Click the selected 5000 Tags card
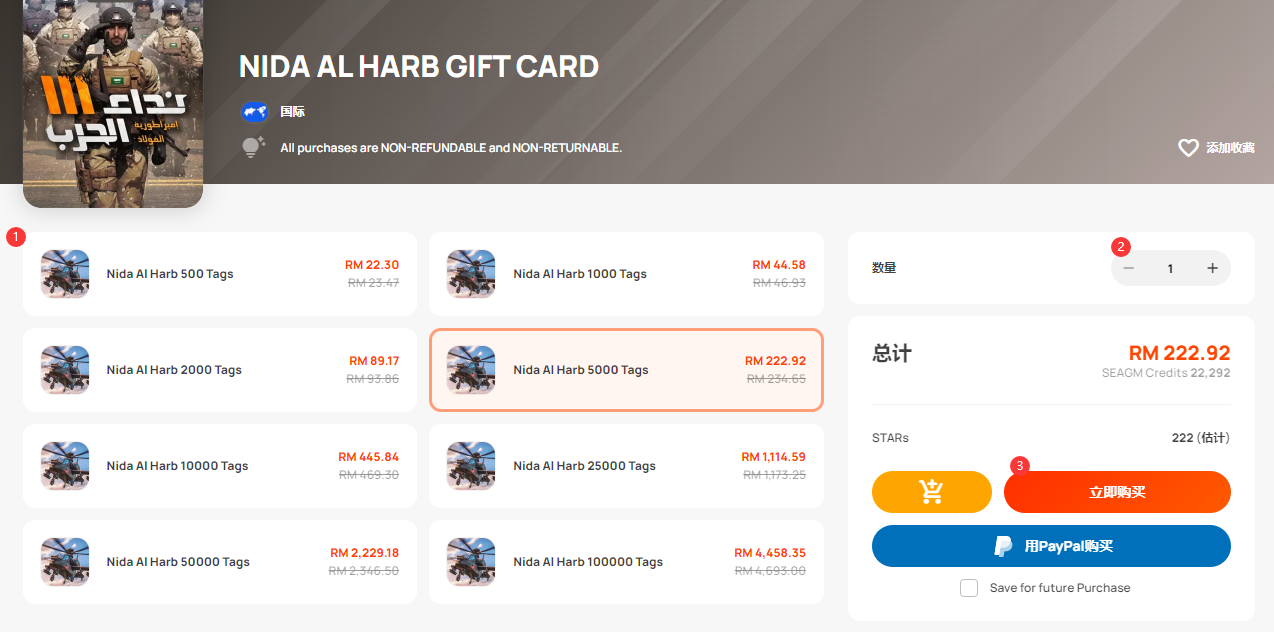Viewport: 1274px width, 632px height. (x=626, y=370)
